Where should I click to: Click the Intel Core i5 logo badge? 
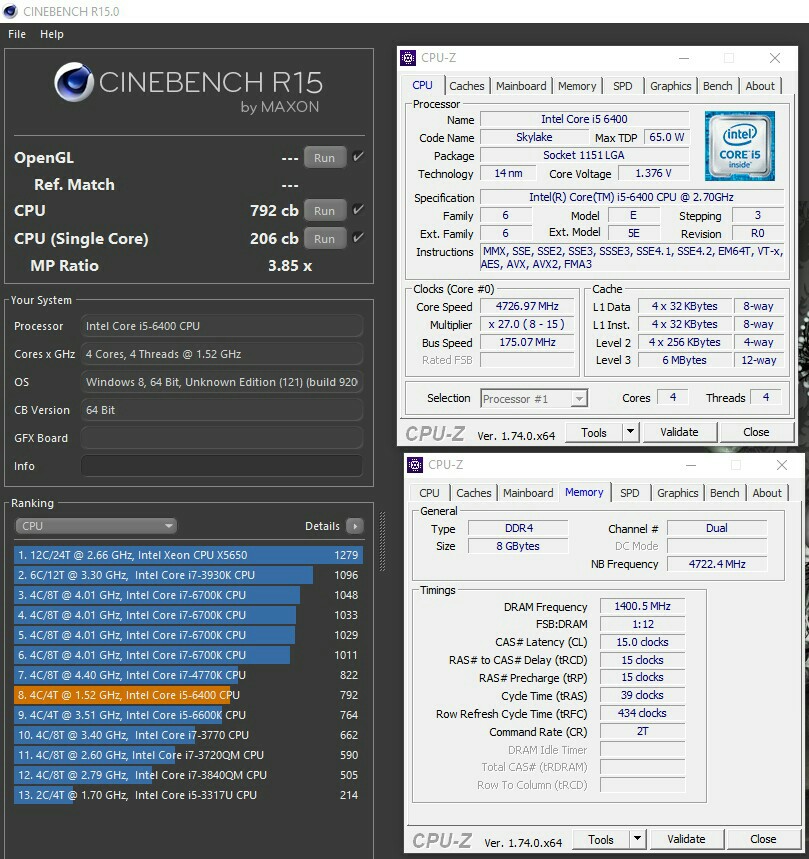[739, 146]
